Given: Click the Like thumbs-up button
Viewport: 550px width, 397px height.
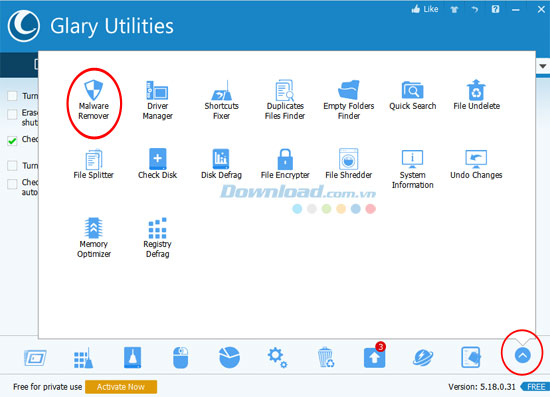Looking at the screenshot, I should [425, 9].
